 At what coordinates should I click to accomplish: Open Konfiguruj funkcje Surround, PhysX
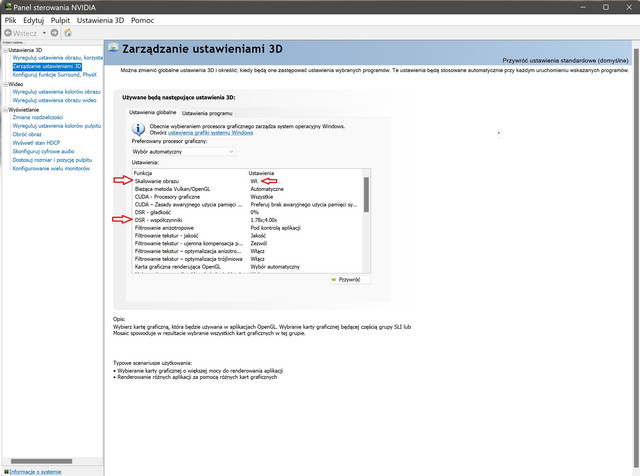click(x=55, y=75)
